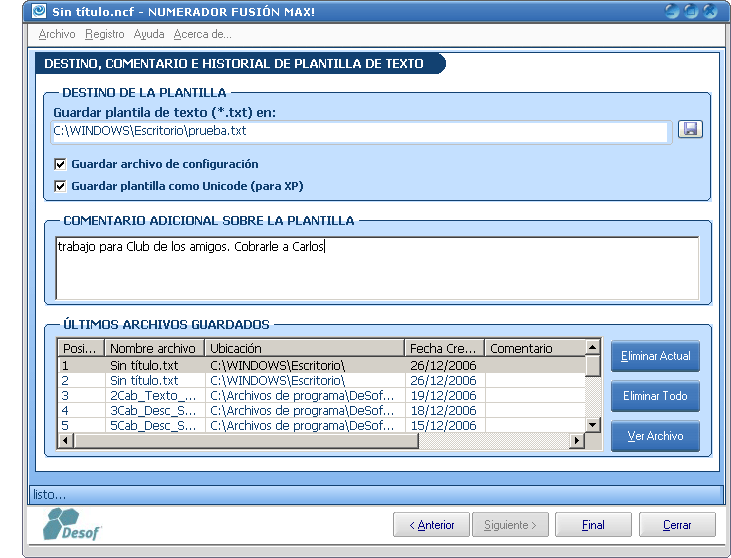Viewport: 731px width, 558px height.
Task: Click the Cerrar button
Action: 677,525
